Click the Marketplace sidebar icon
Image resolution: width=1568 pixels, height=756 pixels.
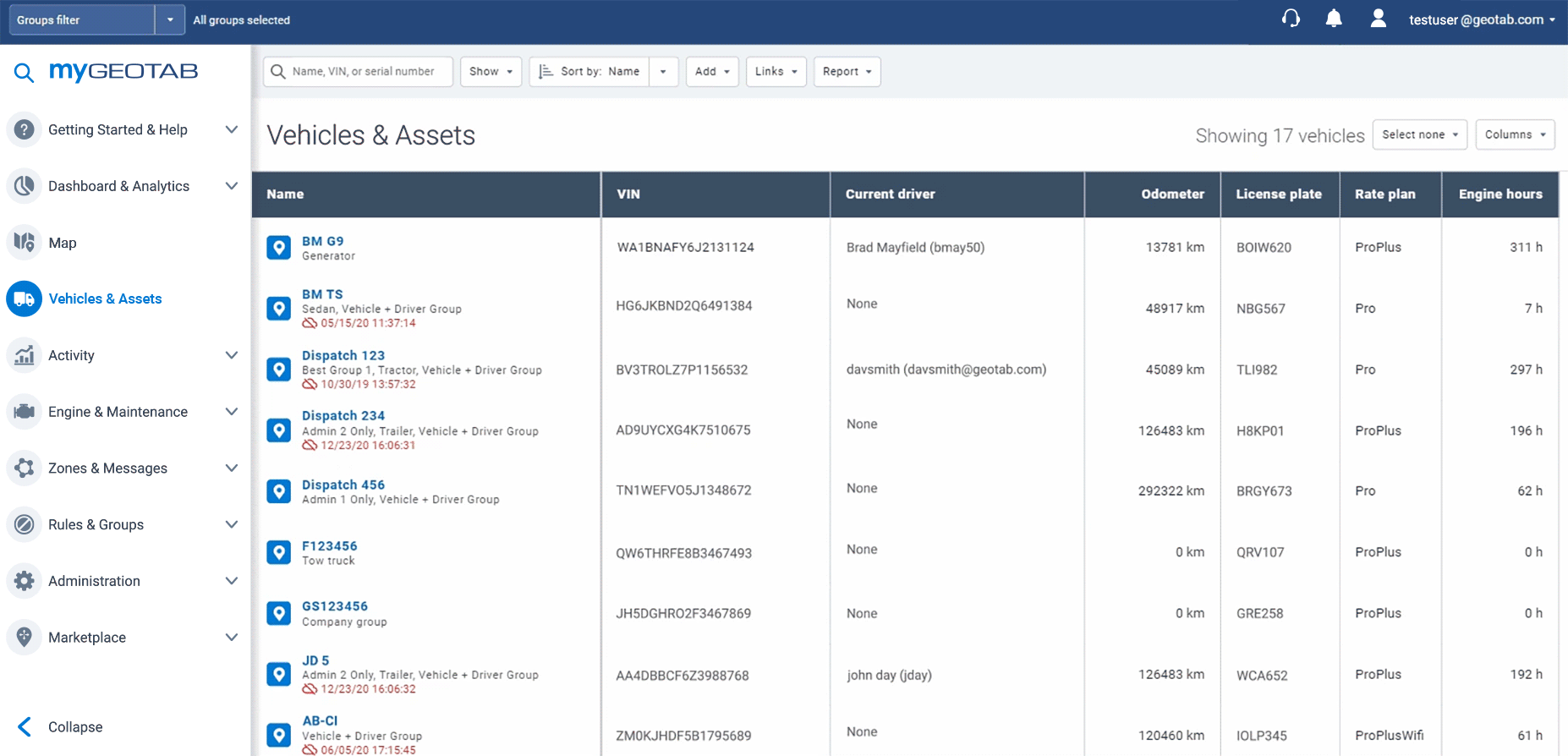25,637
